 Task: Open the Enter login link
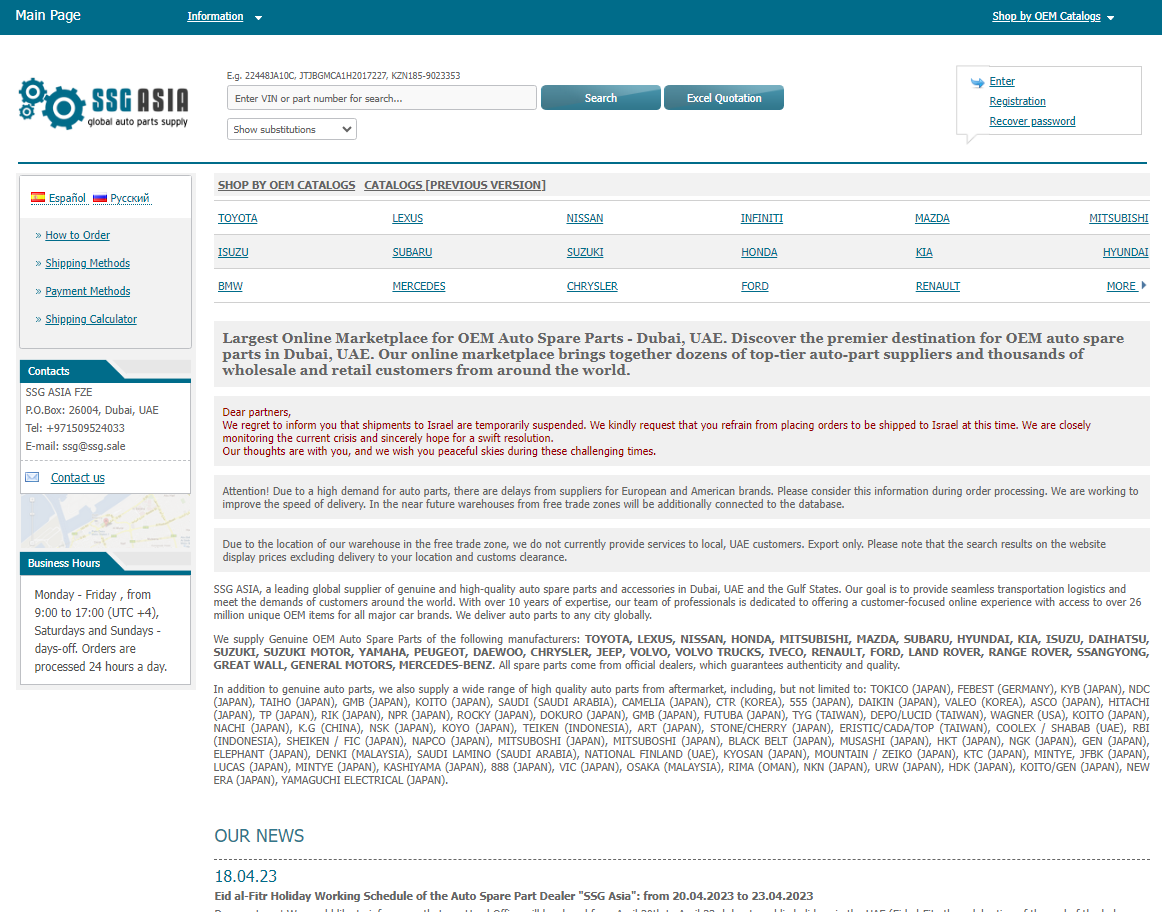[x=1002, y=81]
